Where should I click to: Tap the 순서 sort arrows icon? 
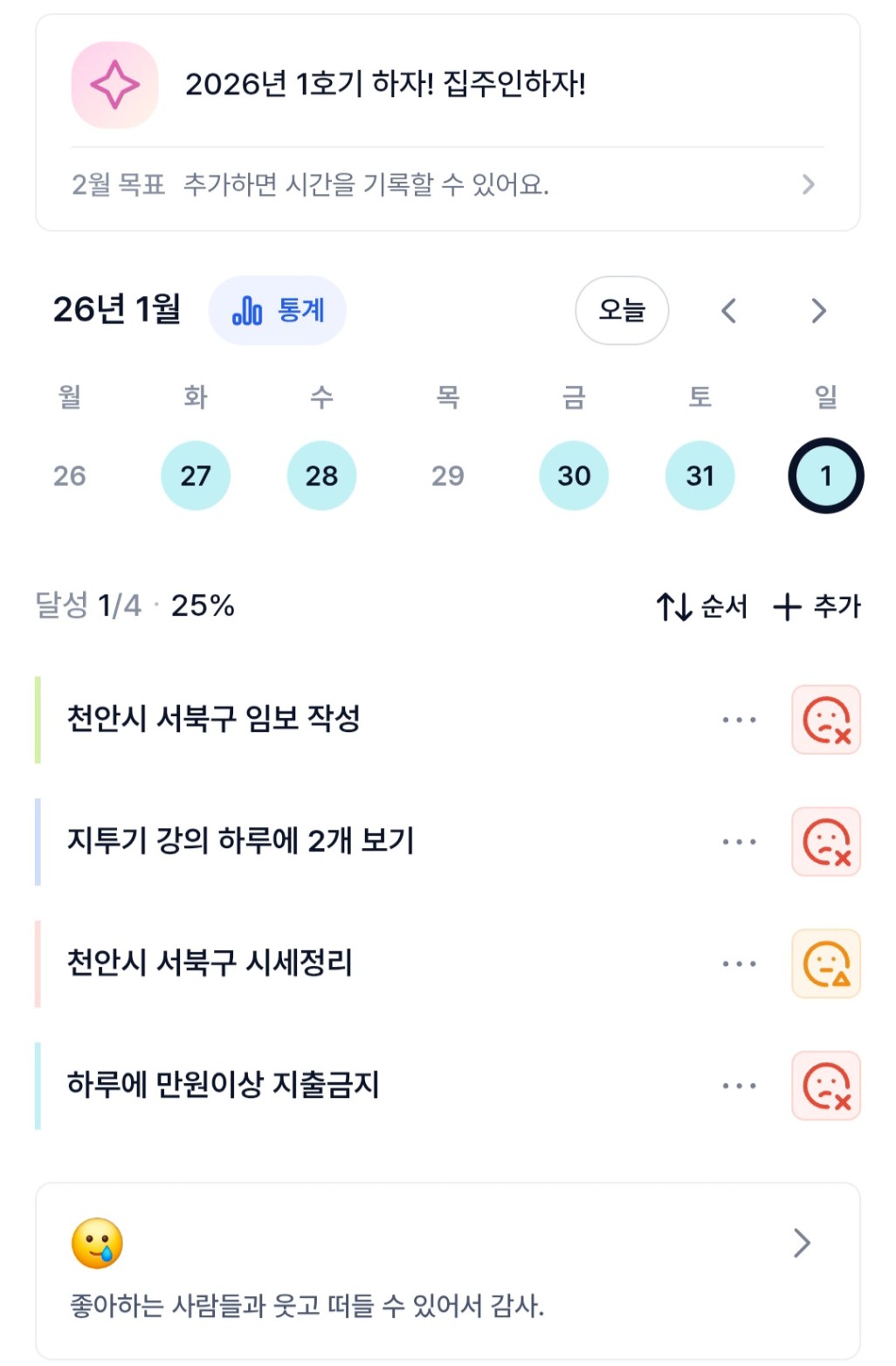(x=674, y=606)
